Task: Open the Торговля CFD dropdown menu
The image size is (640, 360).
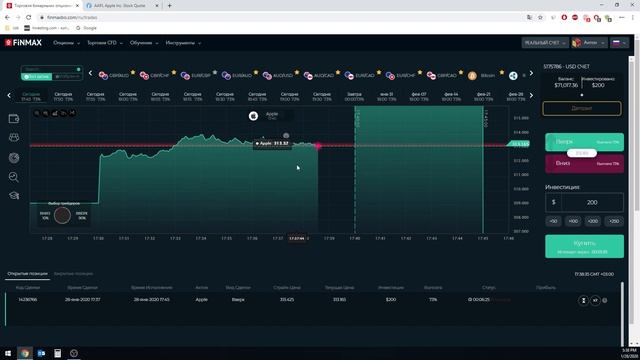Action: tap(105, 43)
